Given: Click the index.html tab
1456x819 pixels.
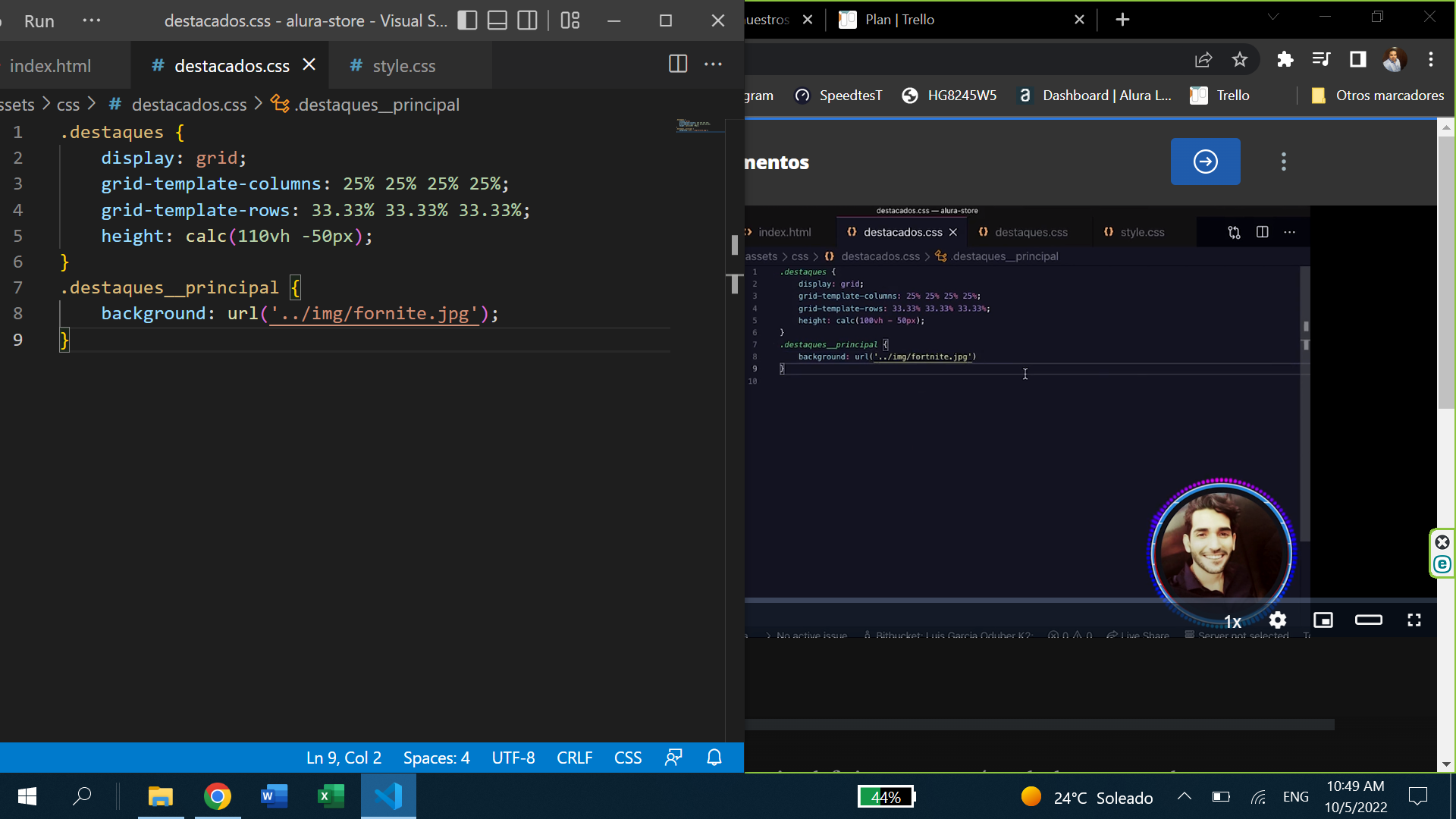Looking at the screenshot, I should [x=51, y=66].
